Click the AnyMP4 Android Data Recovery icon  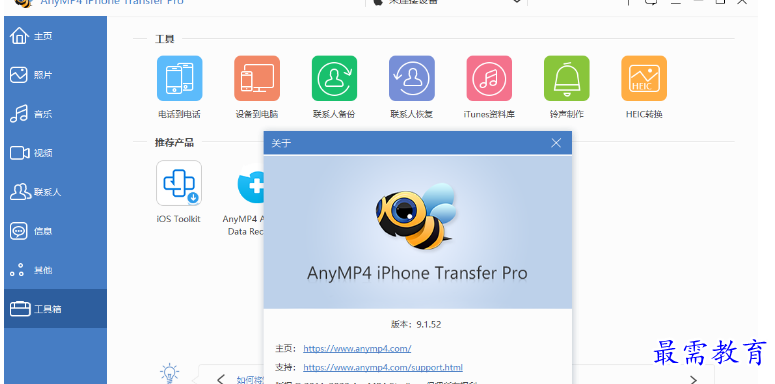251,184
